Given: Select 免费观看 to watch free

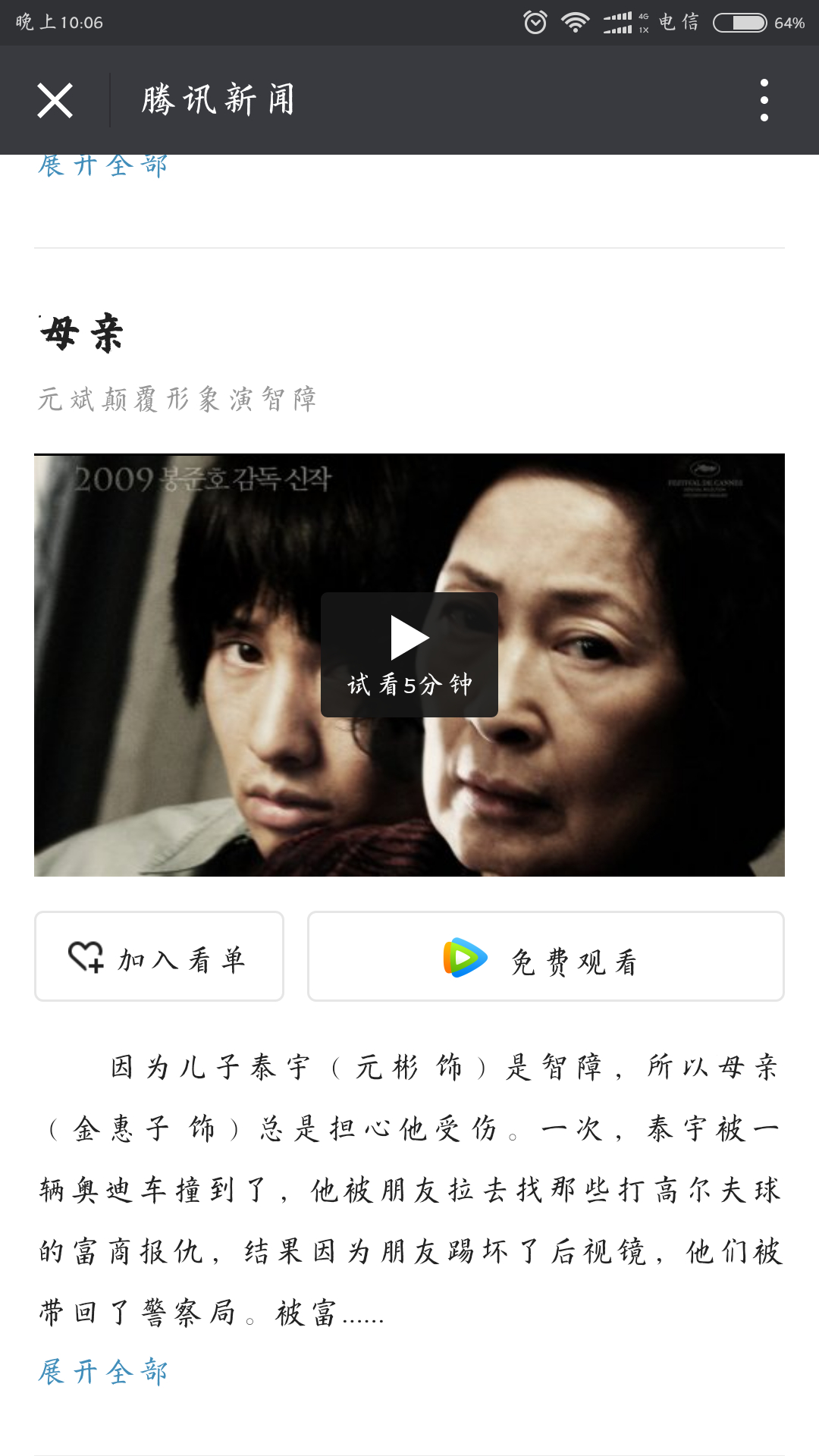Looking at the screenshot, I should (546, 956).
